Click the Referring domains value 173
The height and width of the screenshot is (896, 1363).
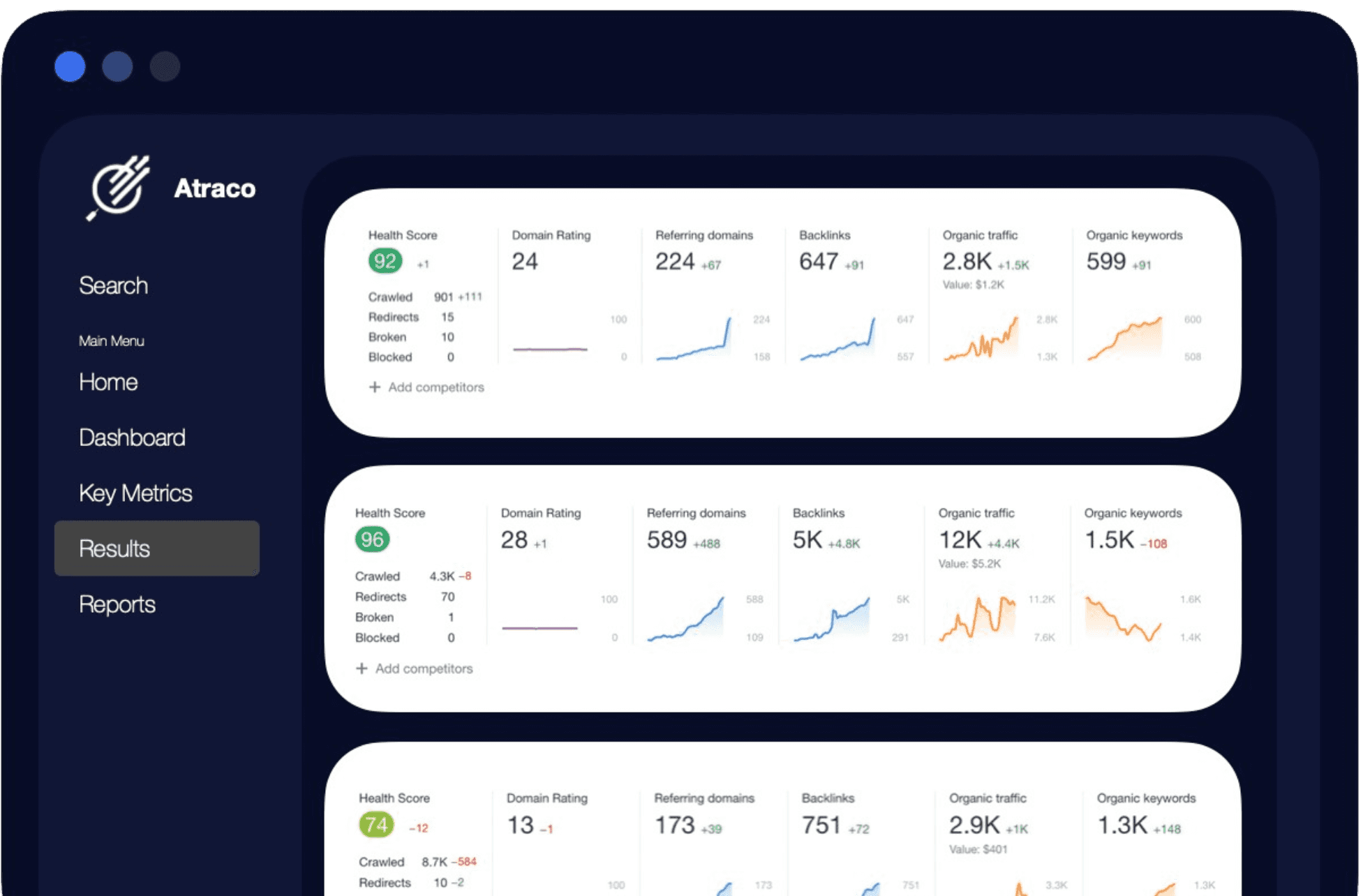[x=675, y=826]
